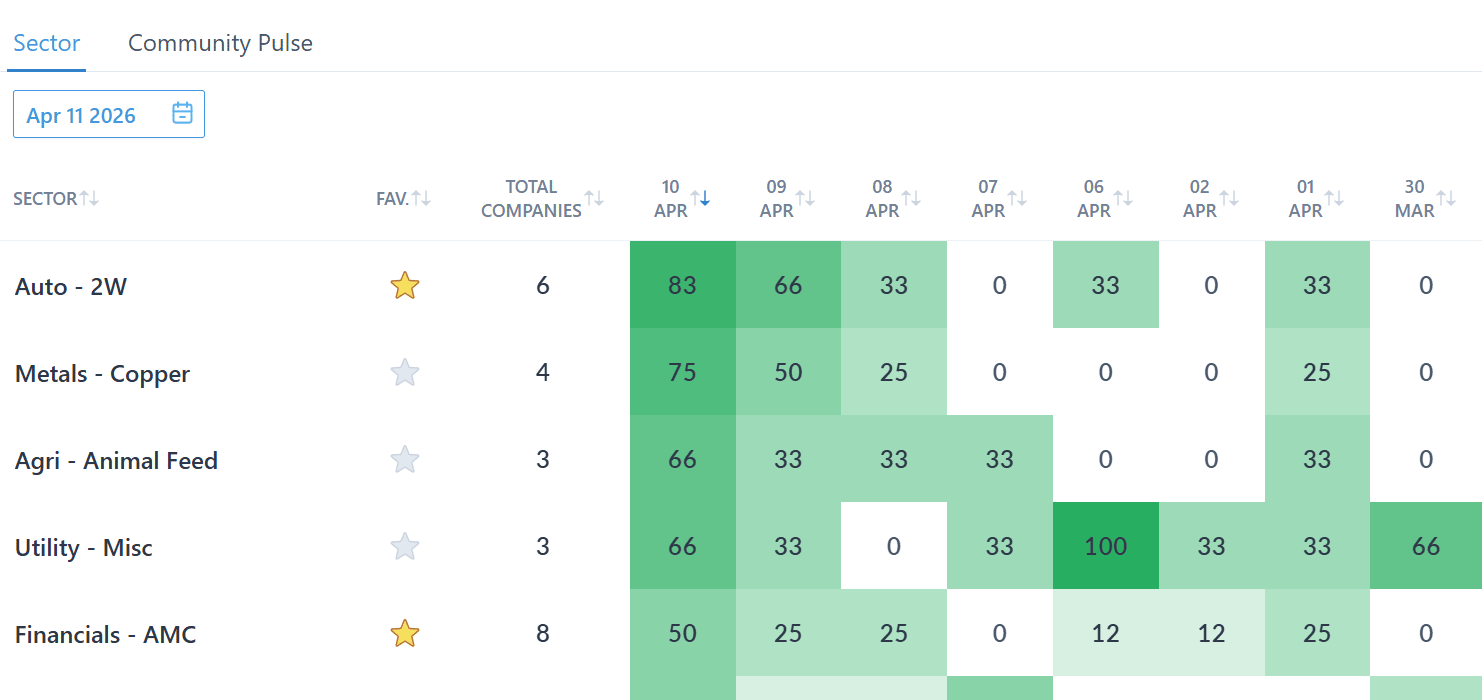Toggle the Financials - AMC favorite star
Image resolution: width=1482 pixels, height=700 pixels.
(x=404, y=633)
